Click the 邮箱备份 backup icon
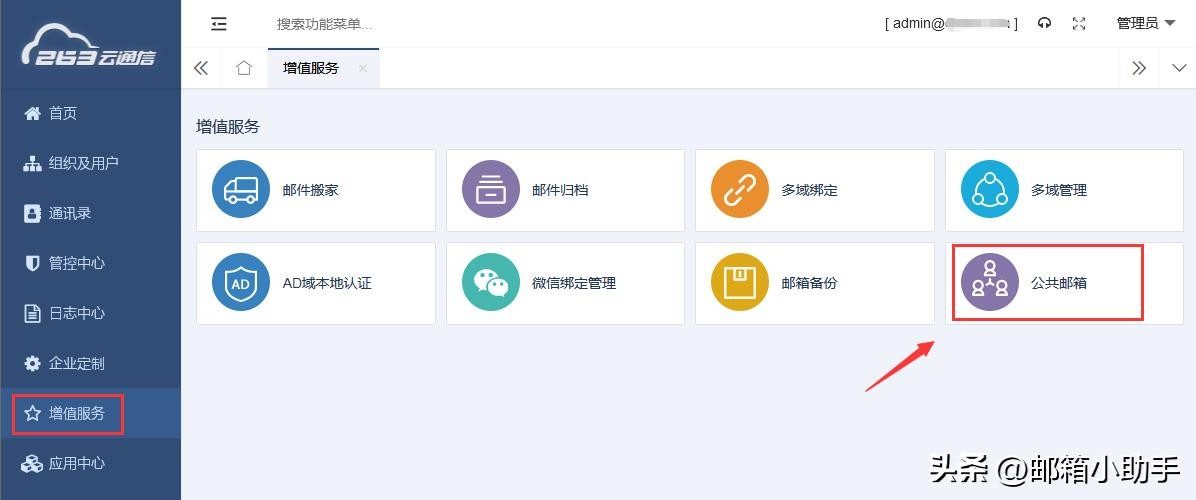Image resolution: width=1196 pixels, height=500 pixels. pyautogui.click(x=740, y=283)
